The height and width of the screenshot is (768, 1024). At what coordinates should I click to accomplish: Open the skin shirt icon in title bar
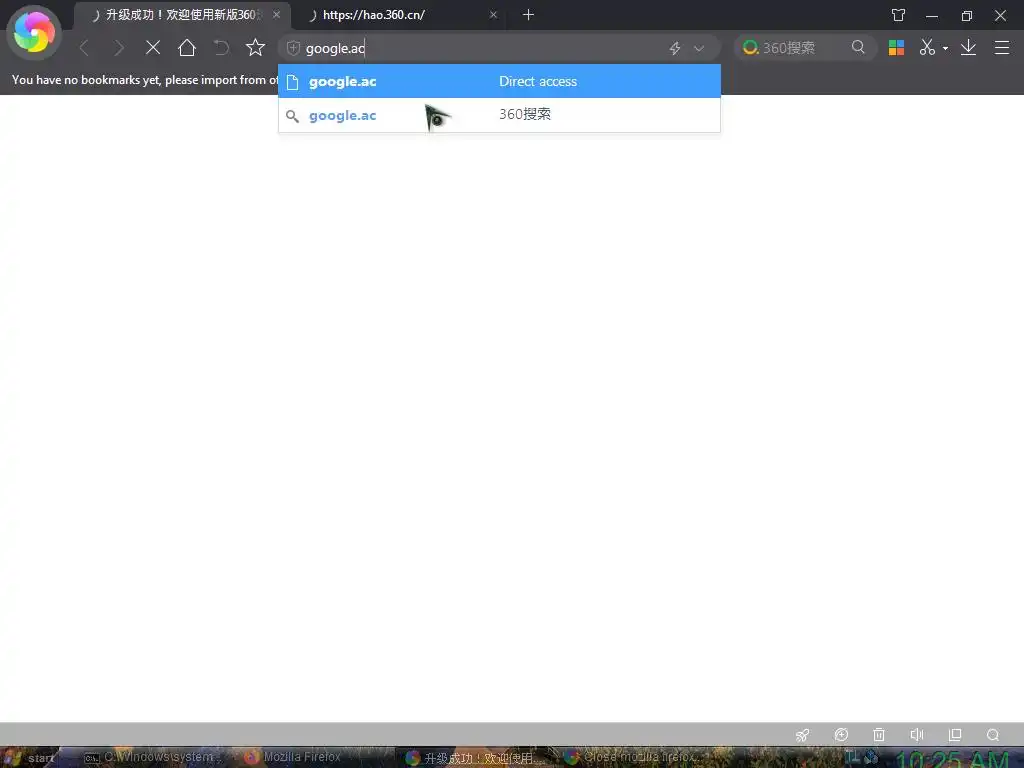[899, 15]
